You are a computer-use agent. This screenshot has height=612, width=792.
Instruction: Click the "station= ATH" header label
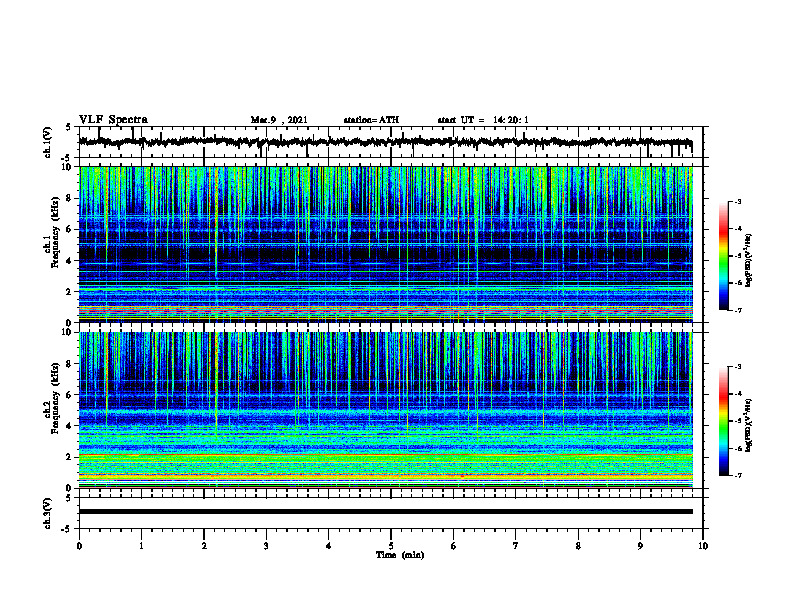[371, 120]
